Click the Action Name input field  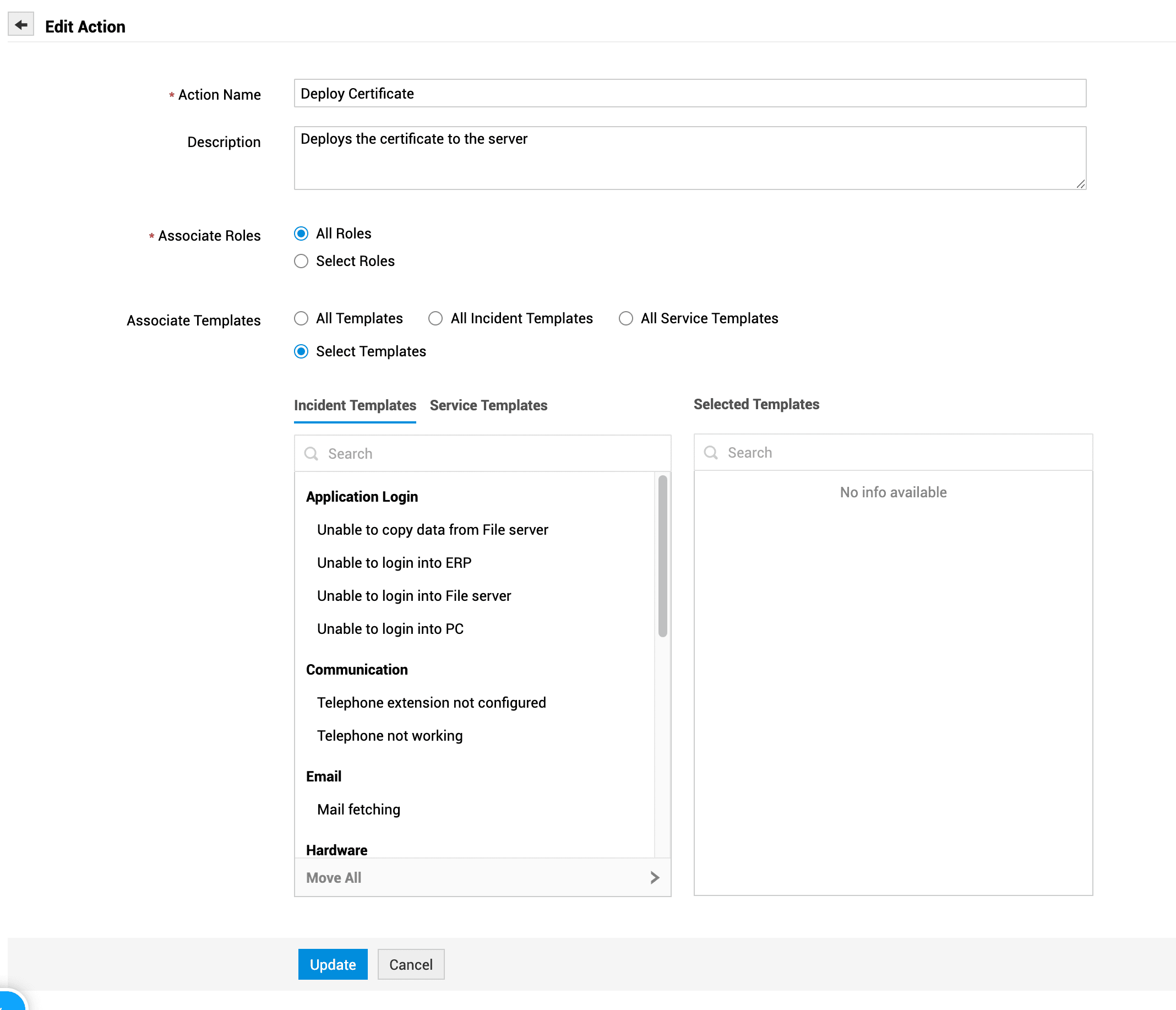click(690, 94)
